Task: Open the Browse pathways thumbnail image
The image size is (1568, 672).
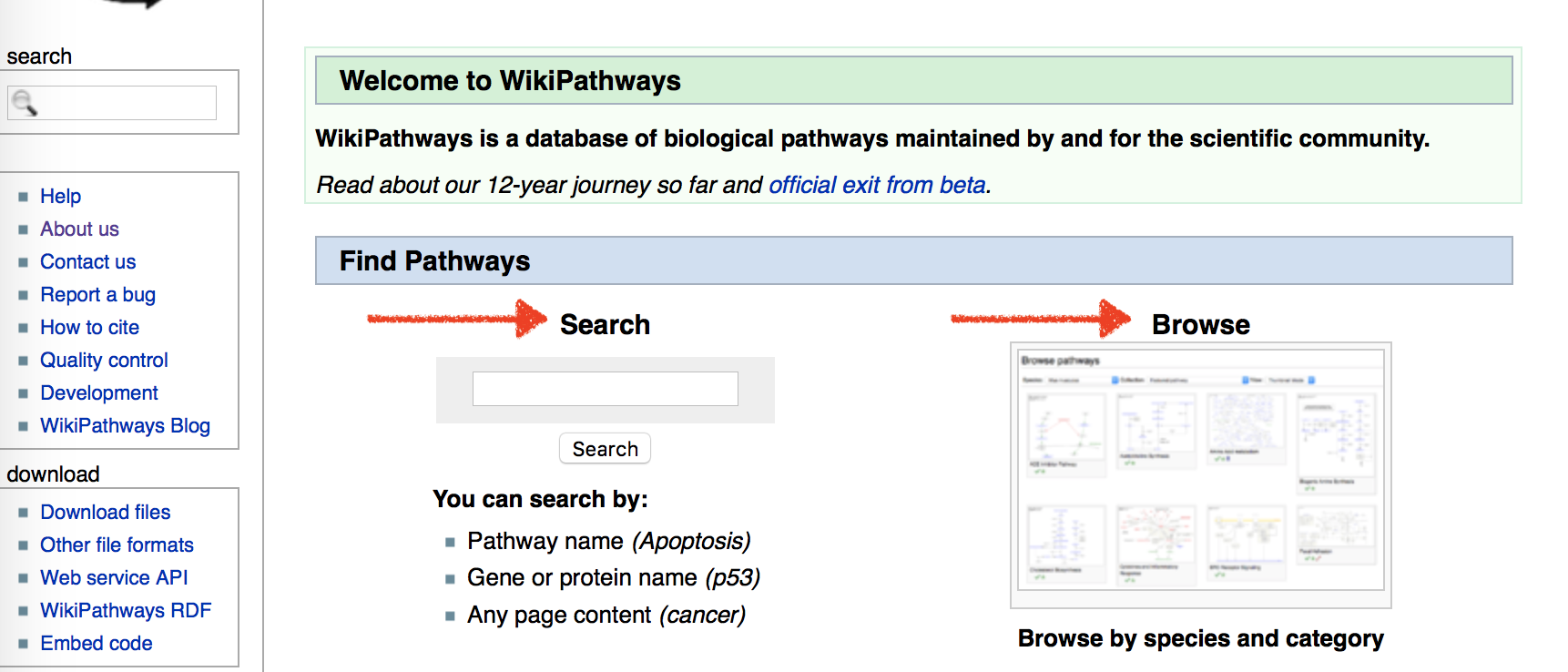Action: tap(1200, 473)
